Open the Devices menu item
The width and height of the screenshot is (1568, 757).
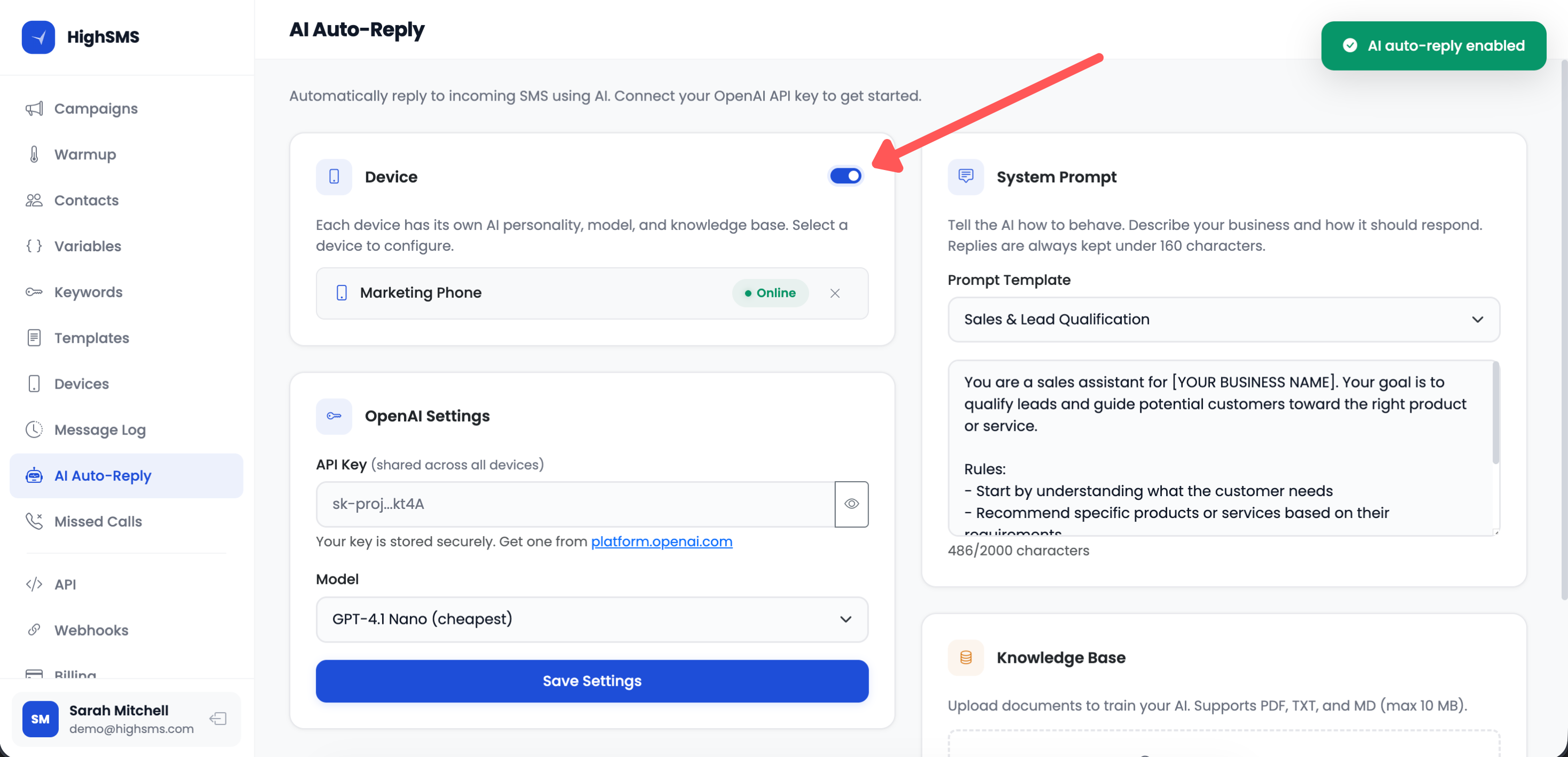(x=81, y=384)
